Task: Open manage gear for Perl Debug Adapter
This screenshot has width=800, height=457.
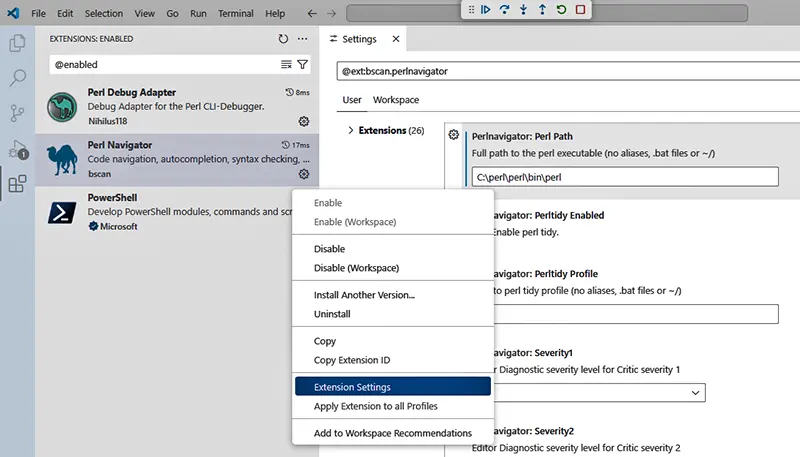Action: [x=304, y=121]
